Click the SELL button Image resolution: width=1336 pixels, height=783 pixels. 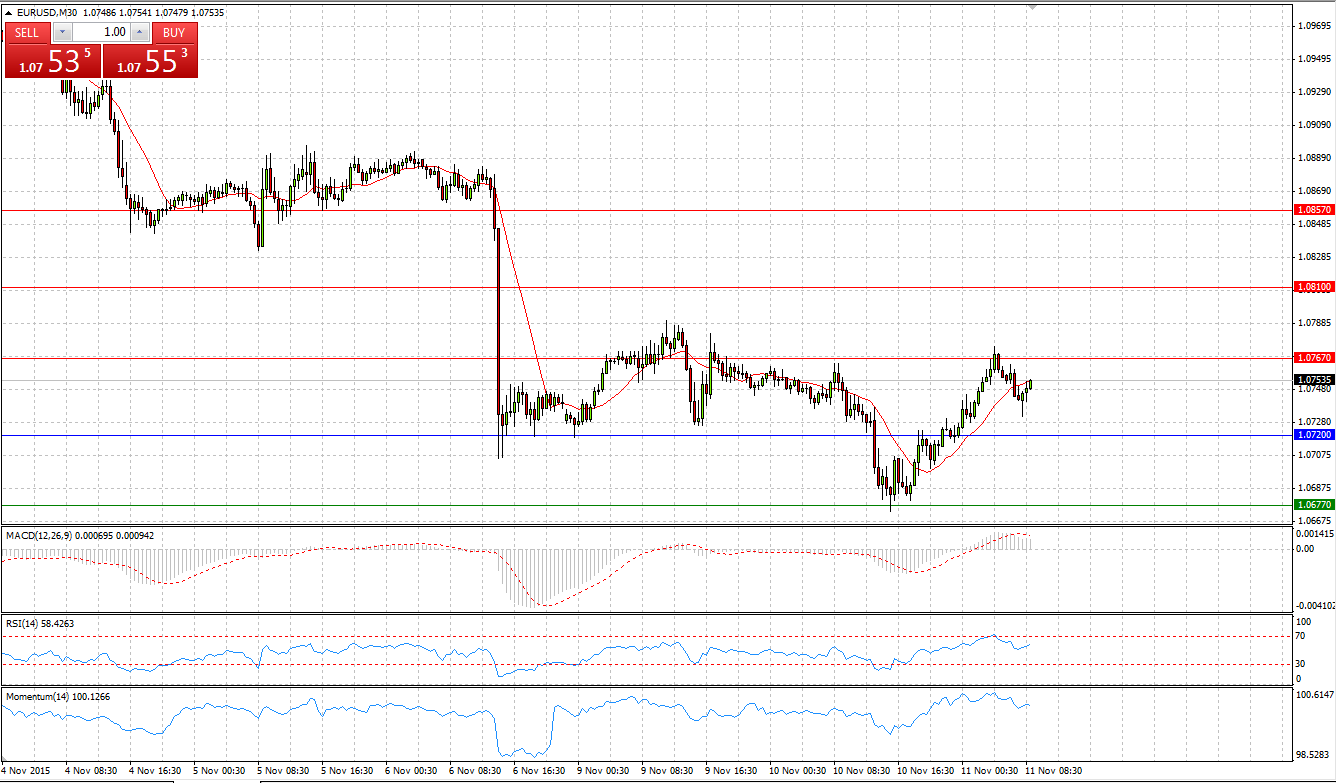[27, 32]
